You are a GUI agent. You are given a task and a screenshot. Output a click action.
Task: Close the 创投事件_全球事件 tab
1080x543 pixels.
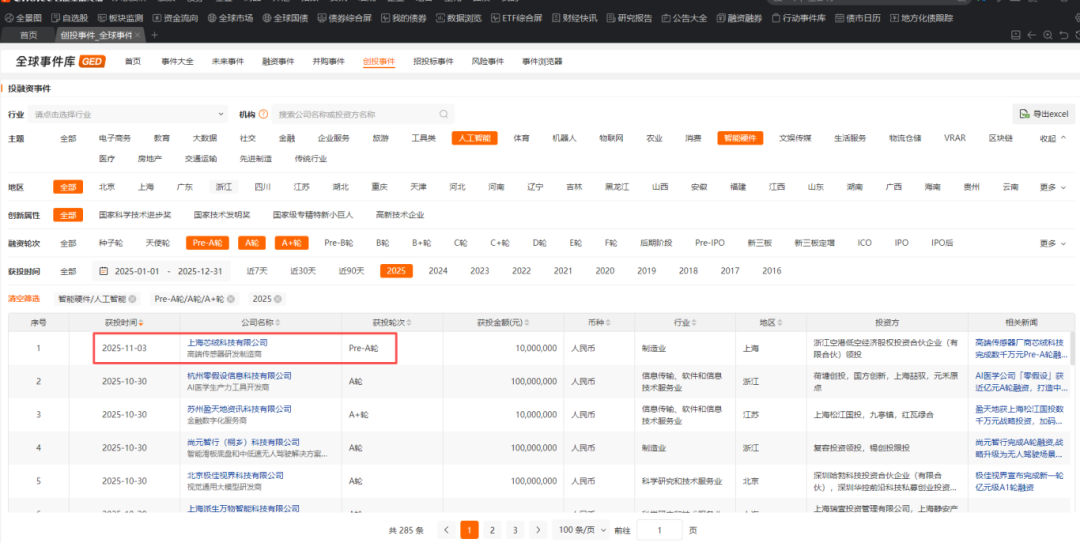pyautogui.click(x=137, y=35)
